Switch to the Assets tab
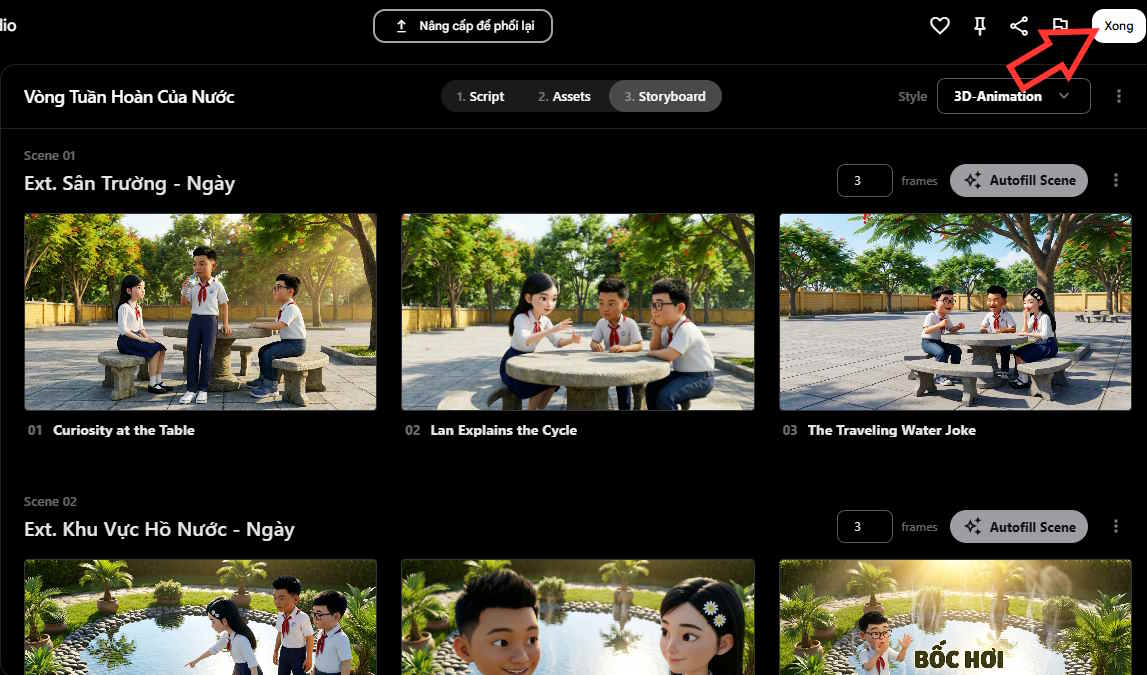Viewport: 1147px width, 675px height. [x=564, y=97]
